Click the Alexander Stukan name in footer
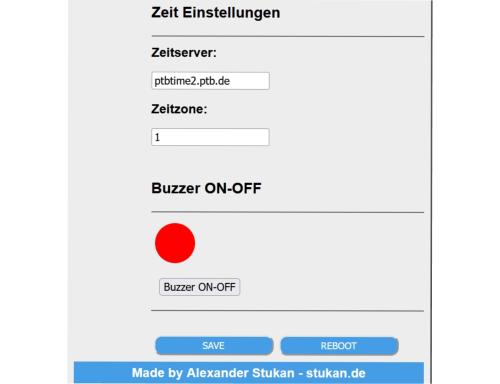500x384 pixels. click(x=240, y=373)
